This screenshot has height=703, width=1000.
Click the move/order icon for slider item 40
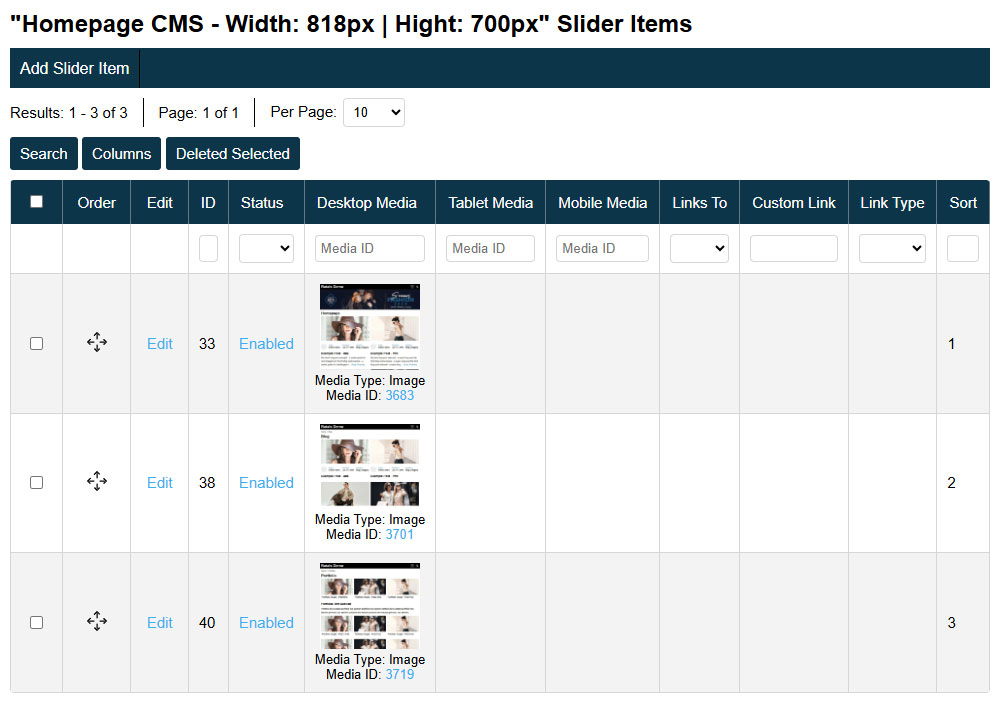97,621
